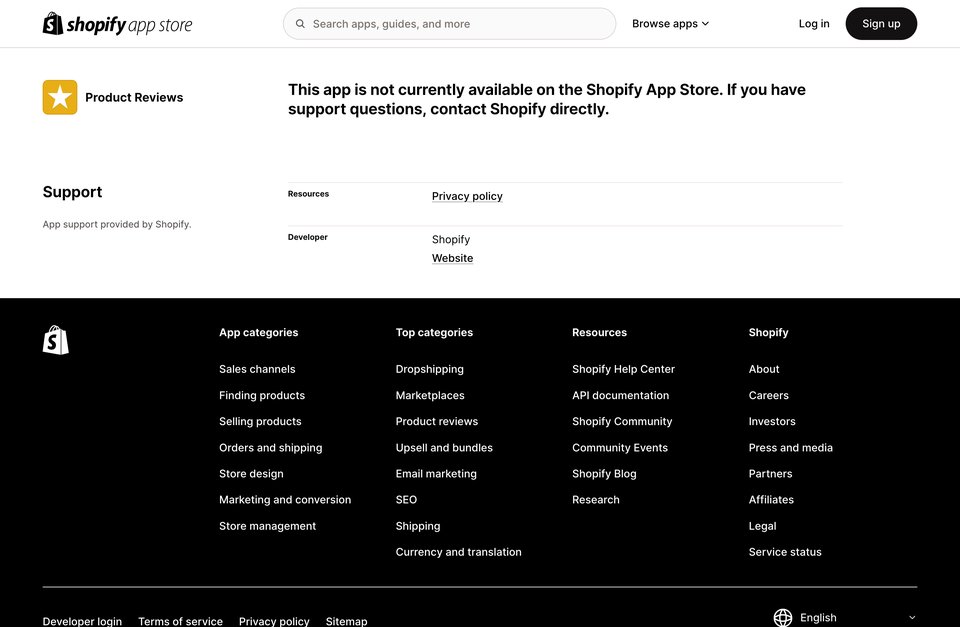Click the language selector chevron arrow
The image size is (960, 627).
(x=912, y=617)
